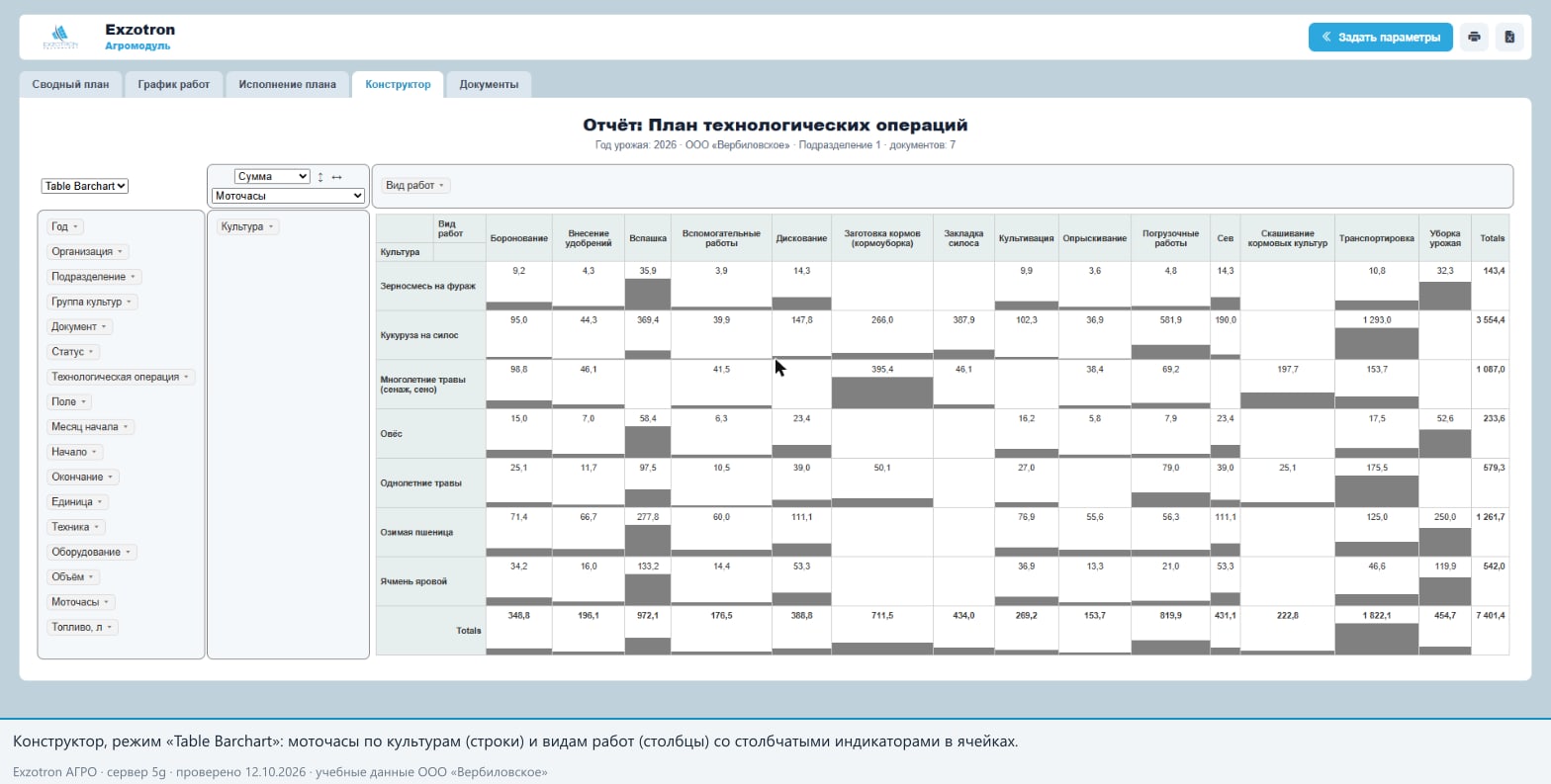The height and width of the screenshot is (784, 1551).
Task: Click the grand total 7 401,4 cell
Action: pyautogui.click(x=1491, y=630)
